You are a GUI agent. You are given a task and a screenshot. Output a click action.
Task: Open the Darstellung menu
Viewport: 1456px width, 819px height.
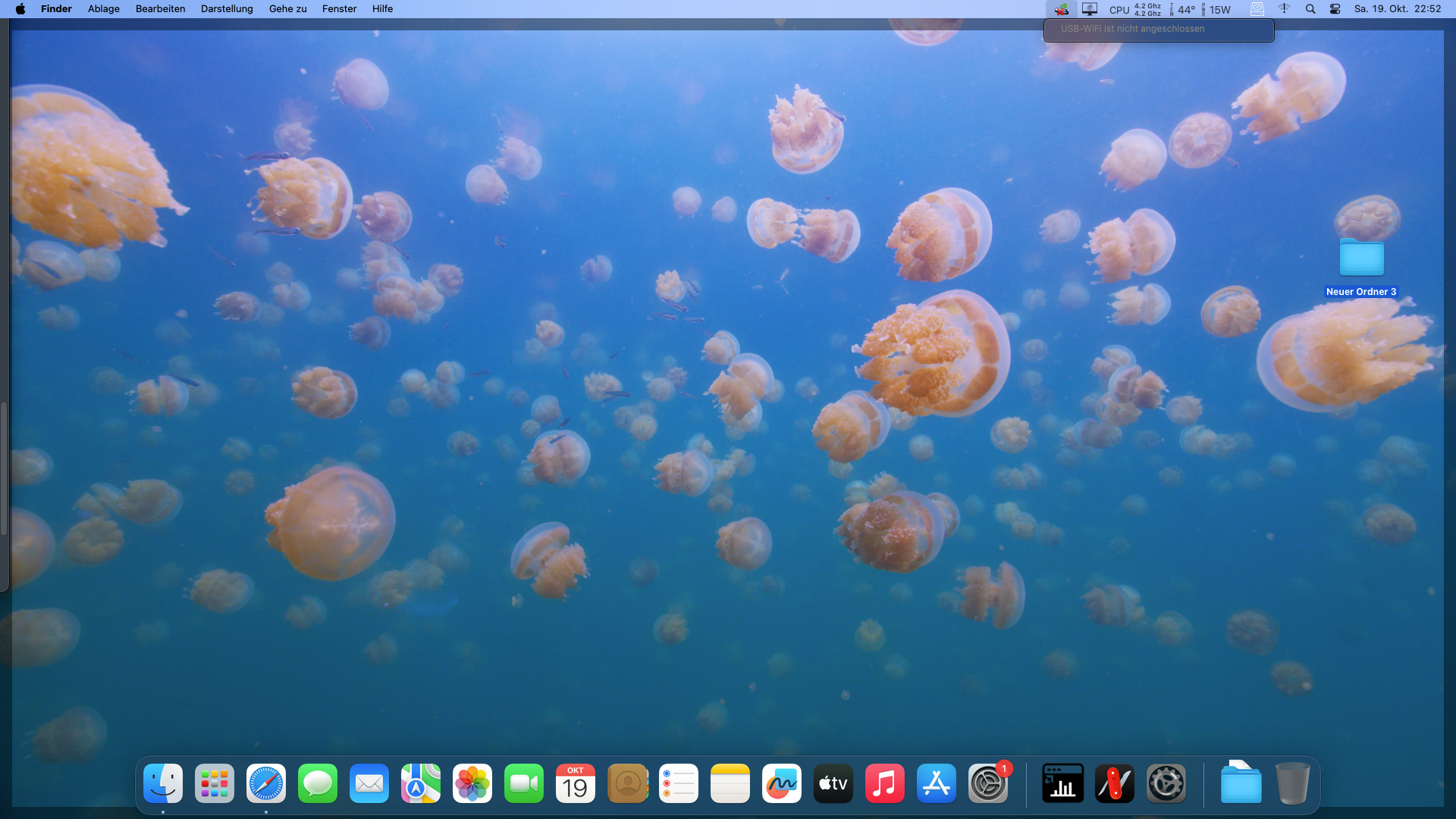pos(227,9)
